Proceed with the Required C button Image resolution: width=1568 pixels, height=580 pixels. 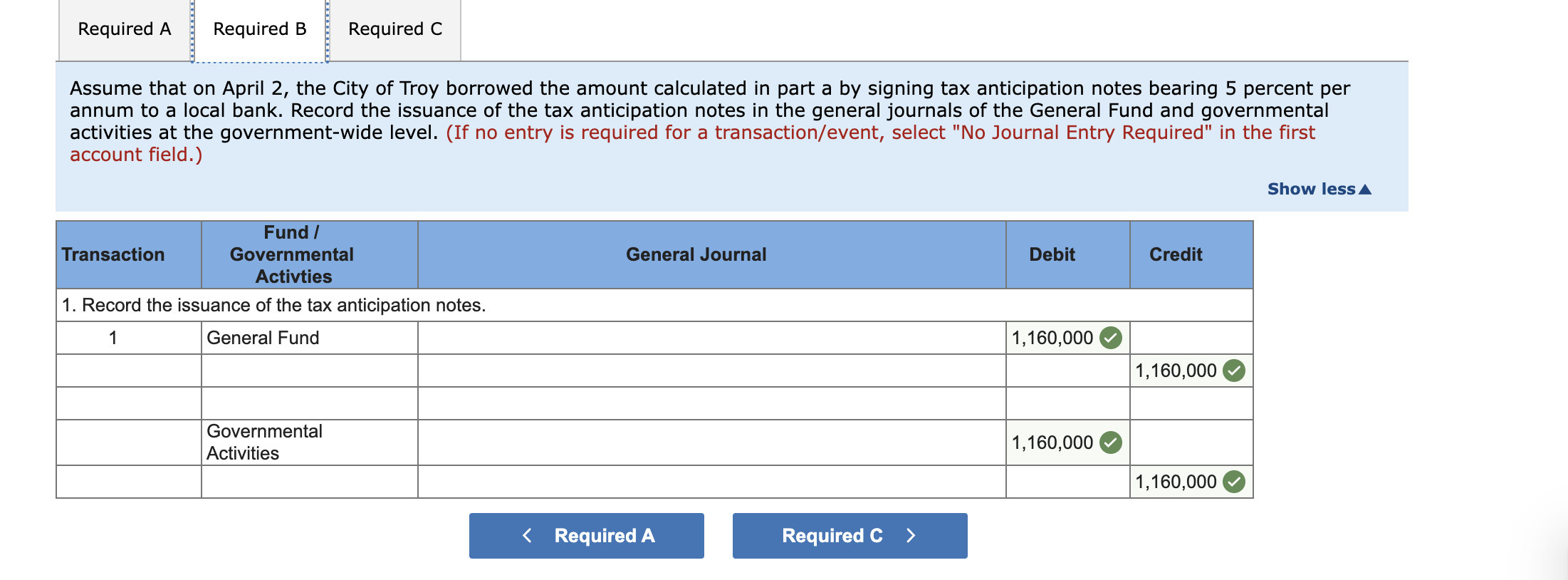850,536
